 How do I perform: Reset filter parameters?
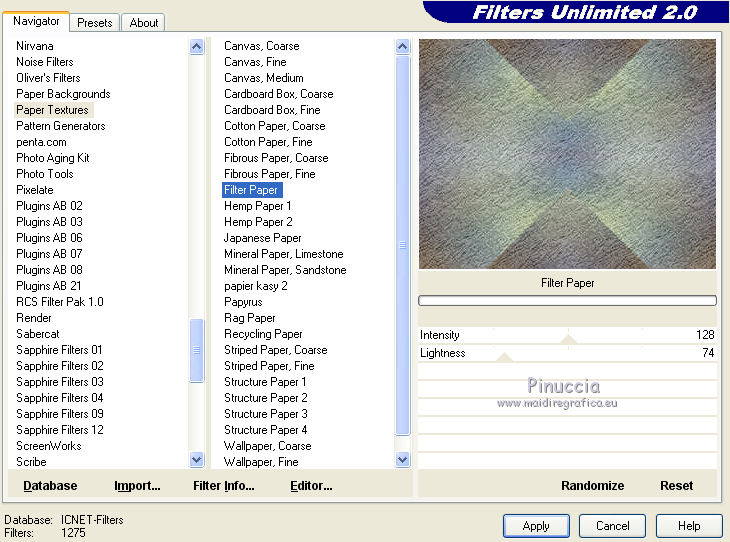tap(676, 486)
